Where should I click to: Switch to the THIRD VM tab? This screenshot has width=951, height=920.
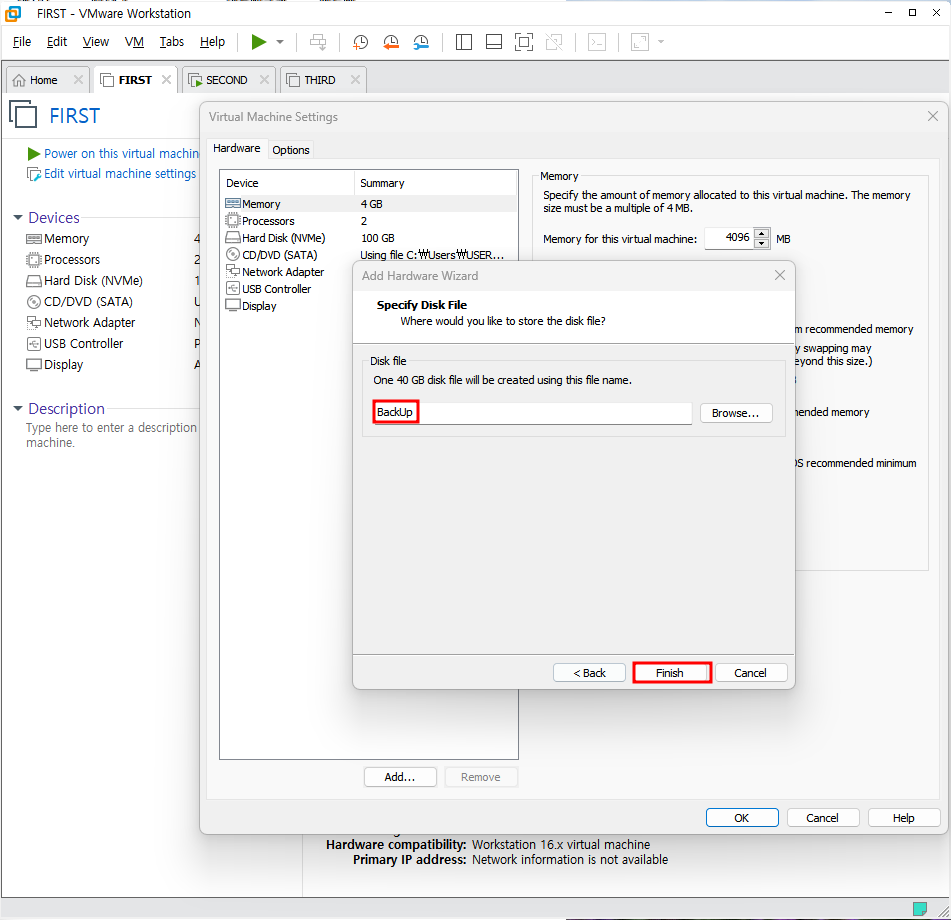(320, 80)
